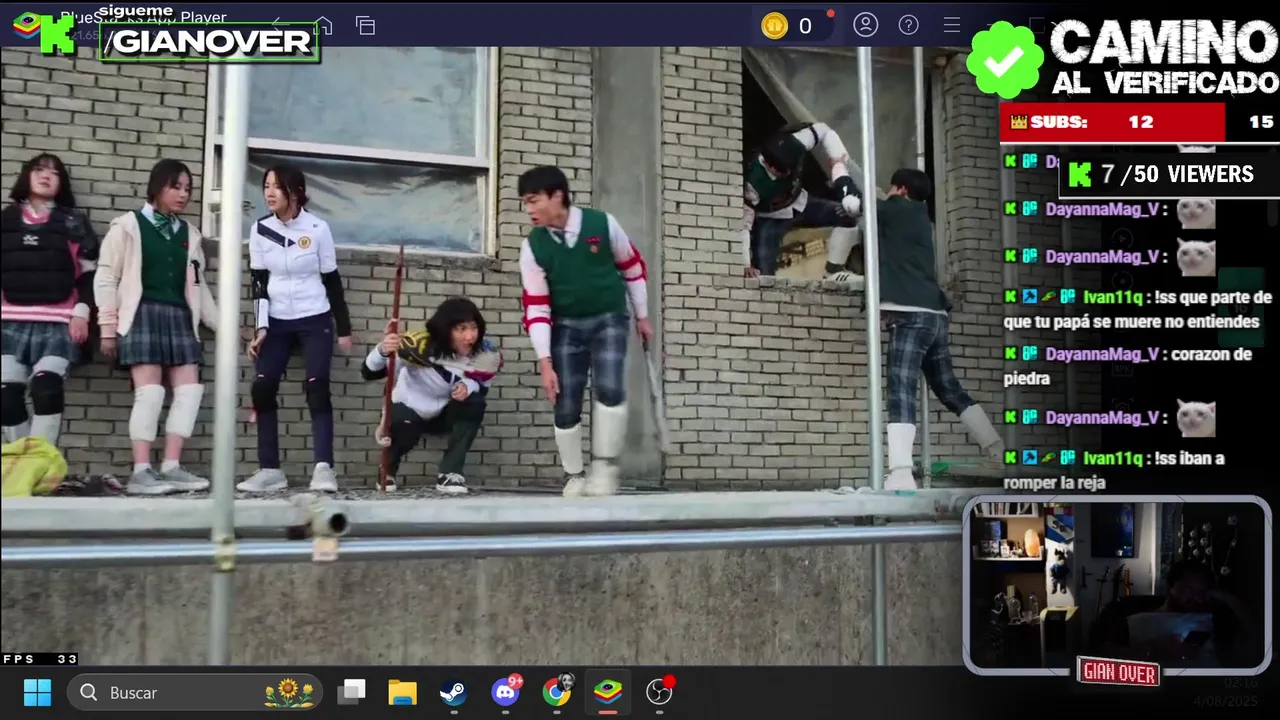Focus the BlueStacks taskbar icon
This screenshot has height=720, width=1280.
(608, 692)
